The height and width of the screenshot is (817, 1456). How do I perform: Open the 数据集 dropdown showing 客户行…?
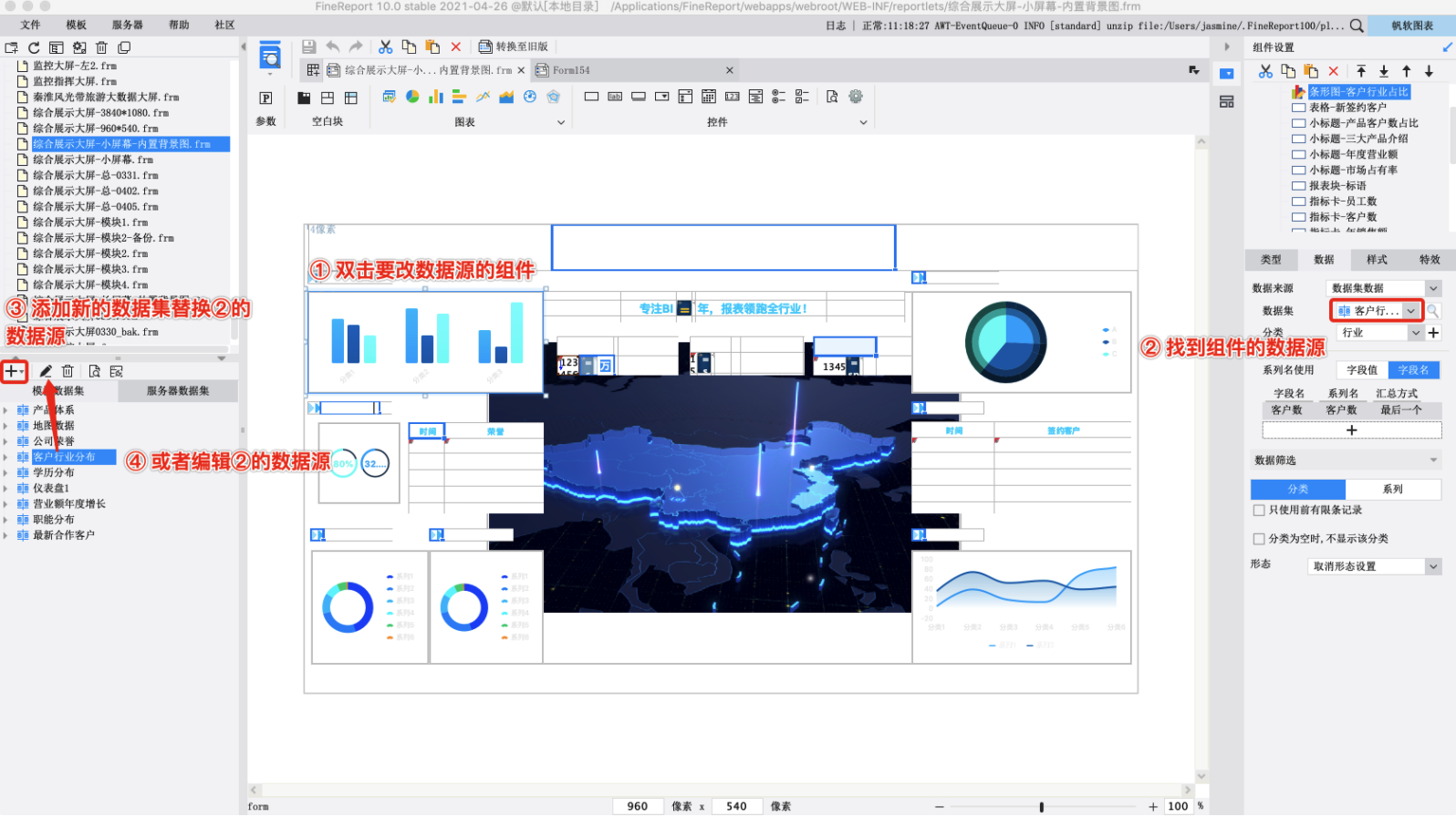tap(1376, 311)
